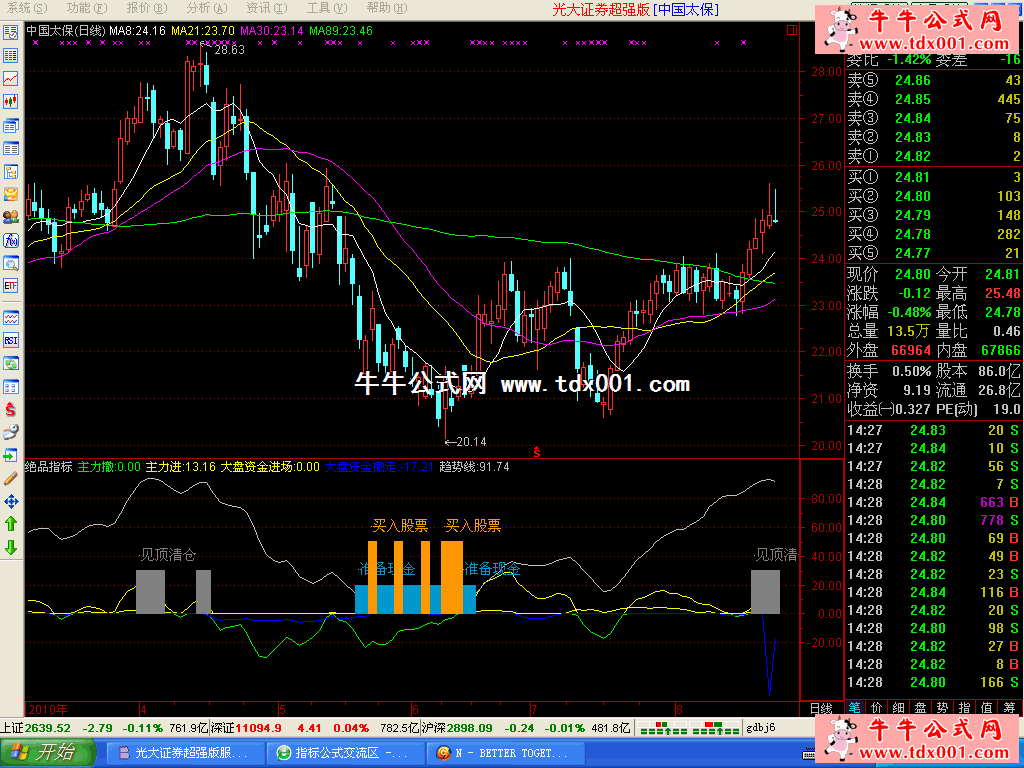Click the 日线 period button
The height and width of the screenshot is (768, 1024).
(822, 709)
